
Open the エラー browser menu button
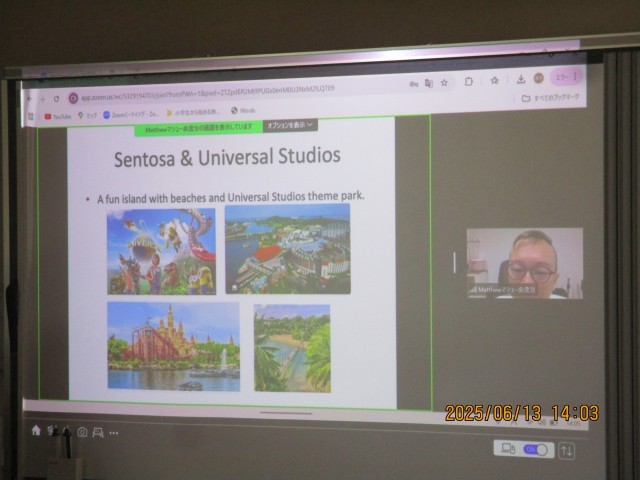(565, 77)
